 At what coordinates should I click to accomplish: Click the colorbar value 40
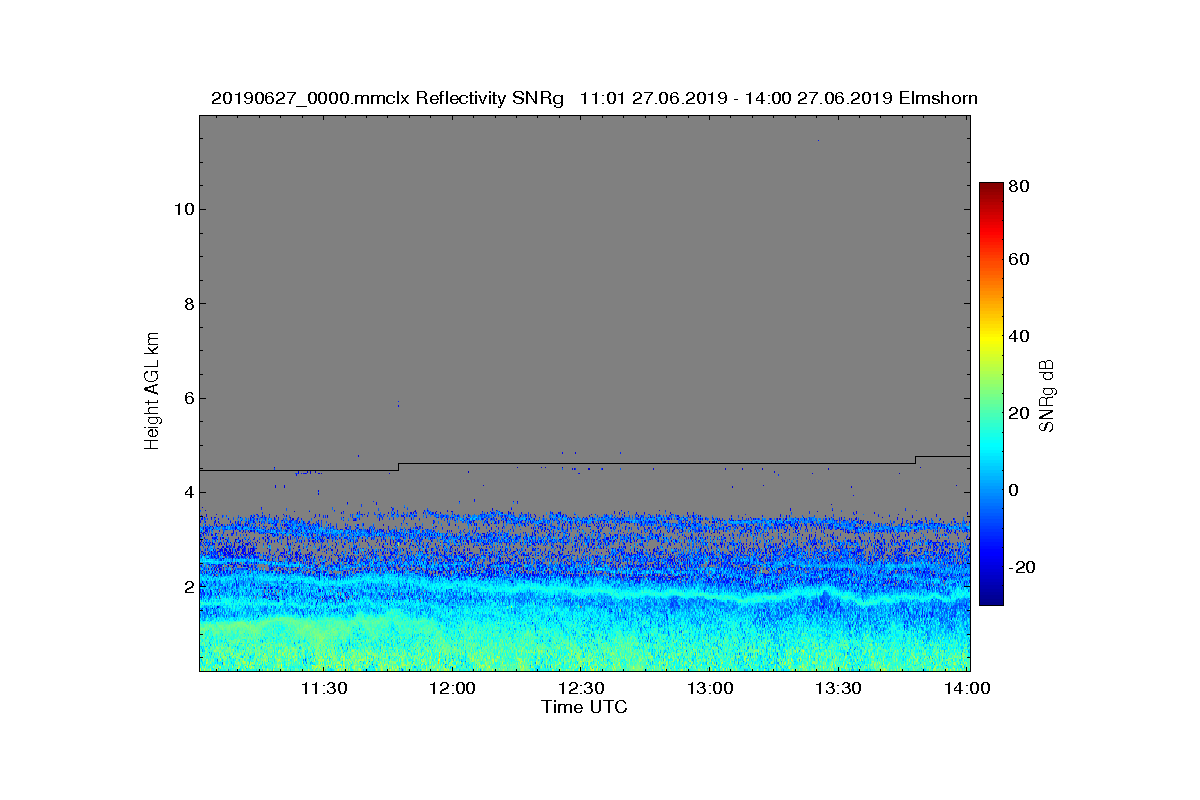click(1020, 336)
